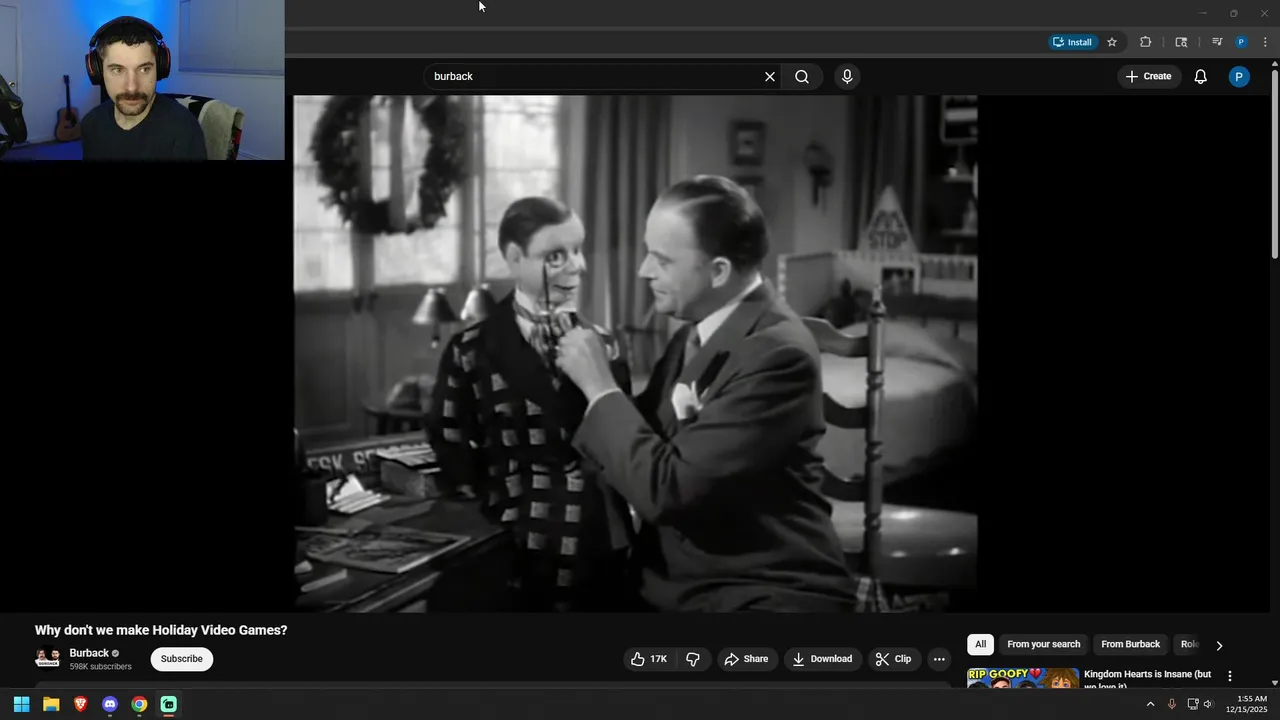The height and width of the screenshot is (720, 1280).
Task: Open the Windows Start menu
Action: click(21, 704)
